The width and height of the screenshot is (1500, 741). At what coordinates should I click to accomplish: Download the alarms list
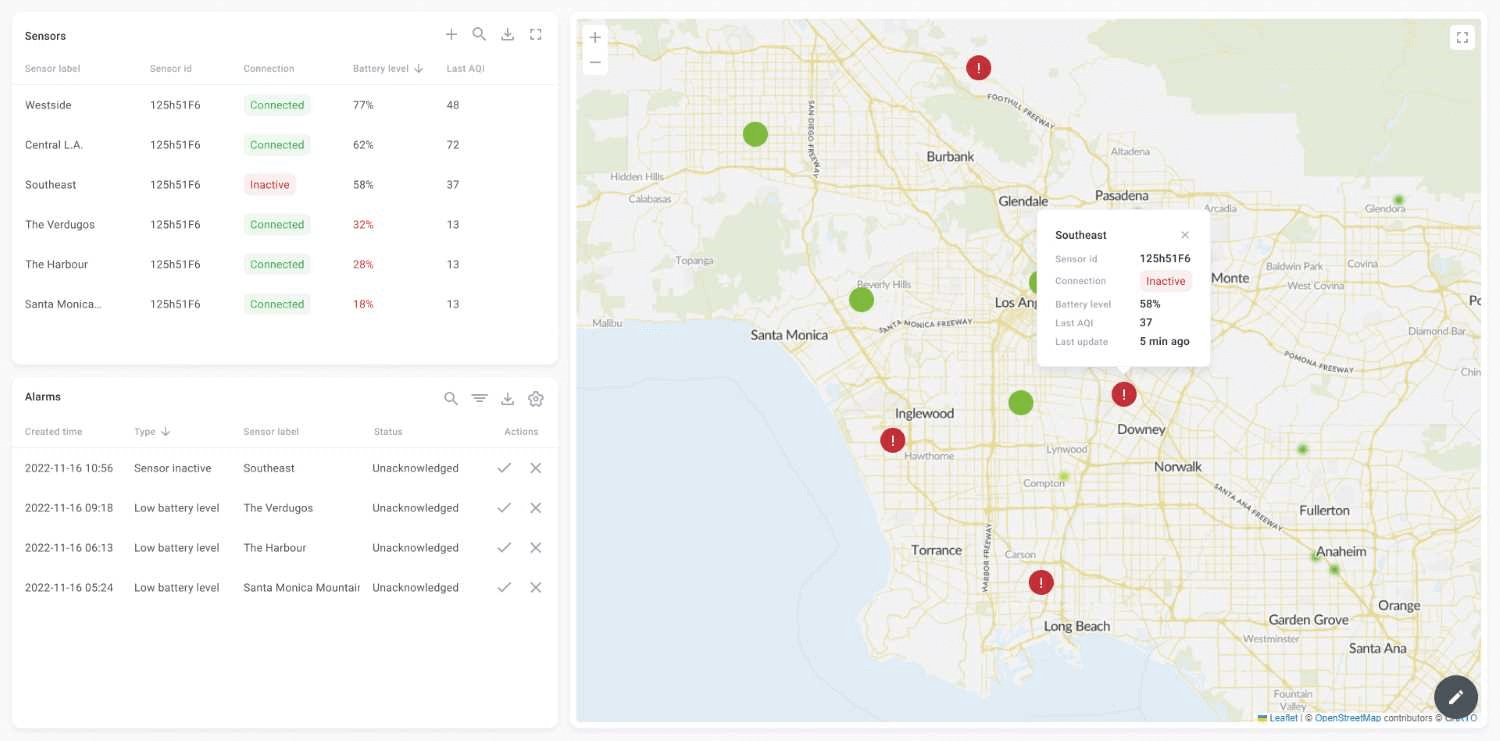tap(507, 397)
